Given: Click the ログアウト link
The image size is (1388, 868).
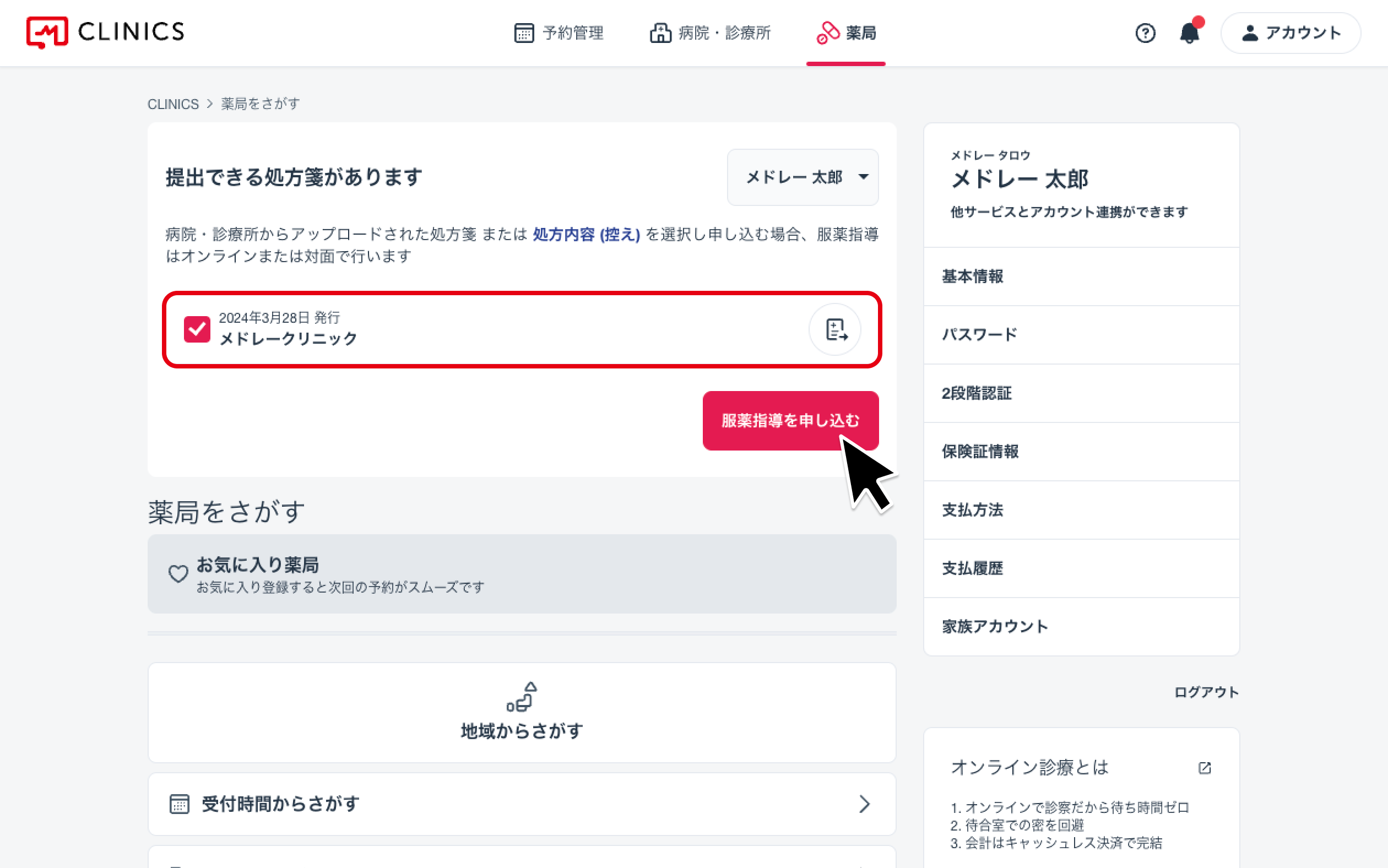Looking at the screenshot, I should coord(1206,692).
